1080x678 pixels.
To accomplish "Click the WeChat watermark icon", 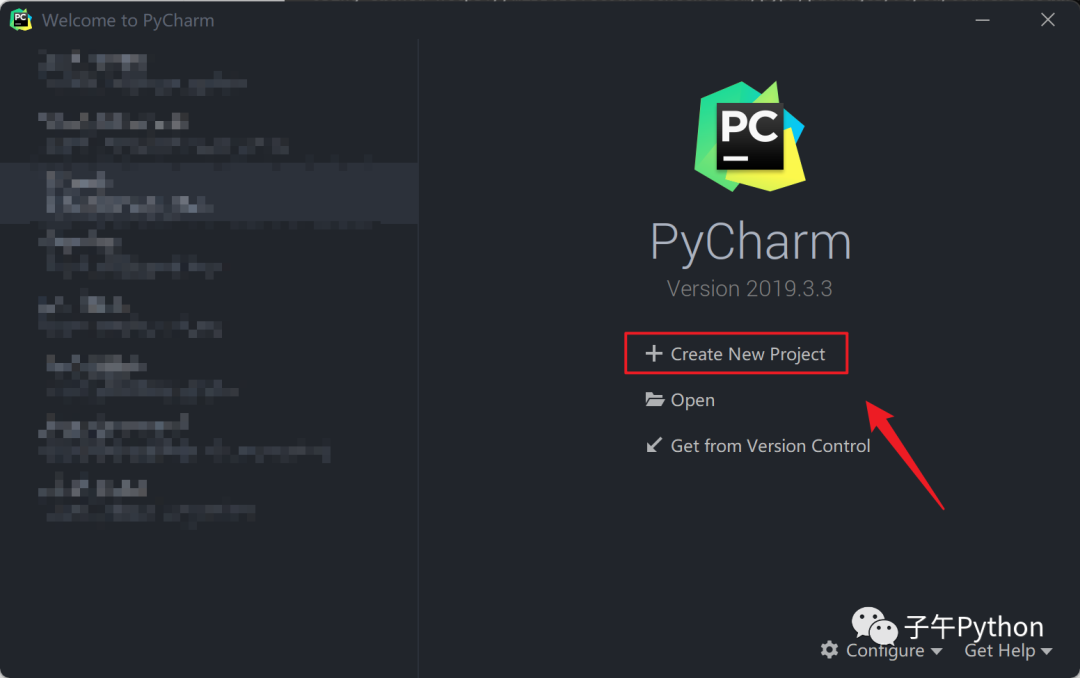I will [874, 626].
